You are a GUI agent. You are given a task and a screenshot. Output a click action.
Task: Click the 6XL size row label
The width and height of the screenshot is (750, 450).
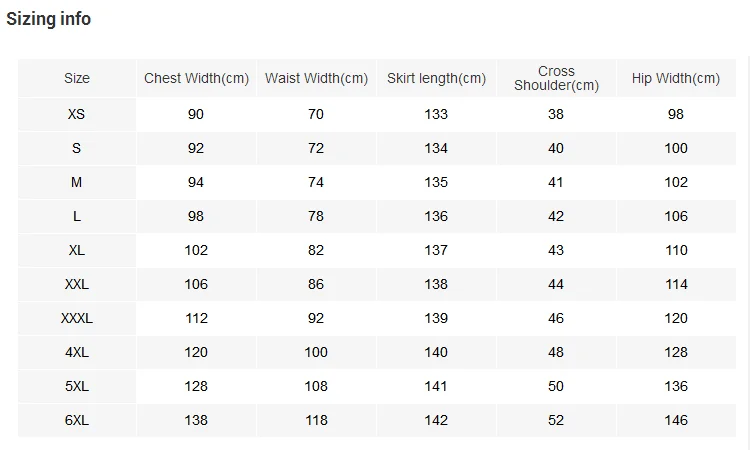point(77,420)
